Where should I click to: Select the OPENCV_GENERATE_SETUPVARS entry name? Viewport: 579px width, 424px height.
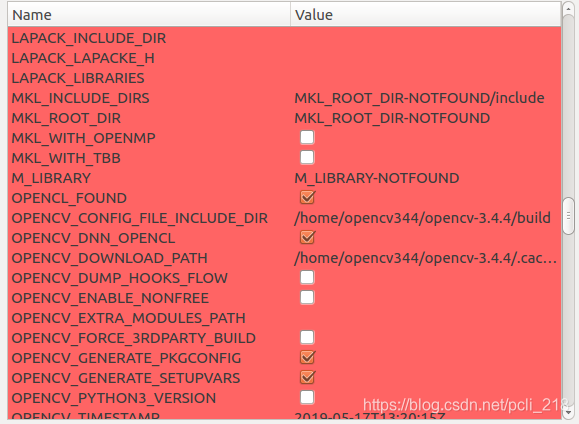coord(126,378)
